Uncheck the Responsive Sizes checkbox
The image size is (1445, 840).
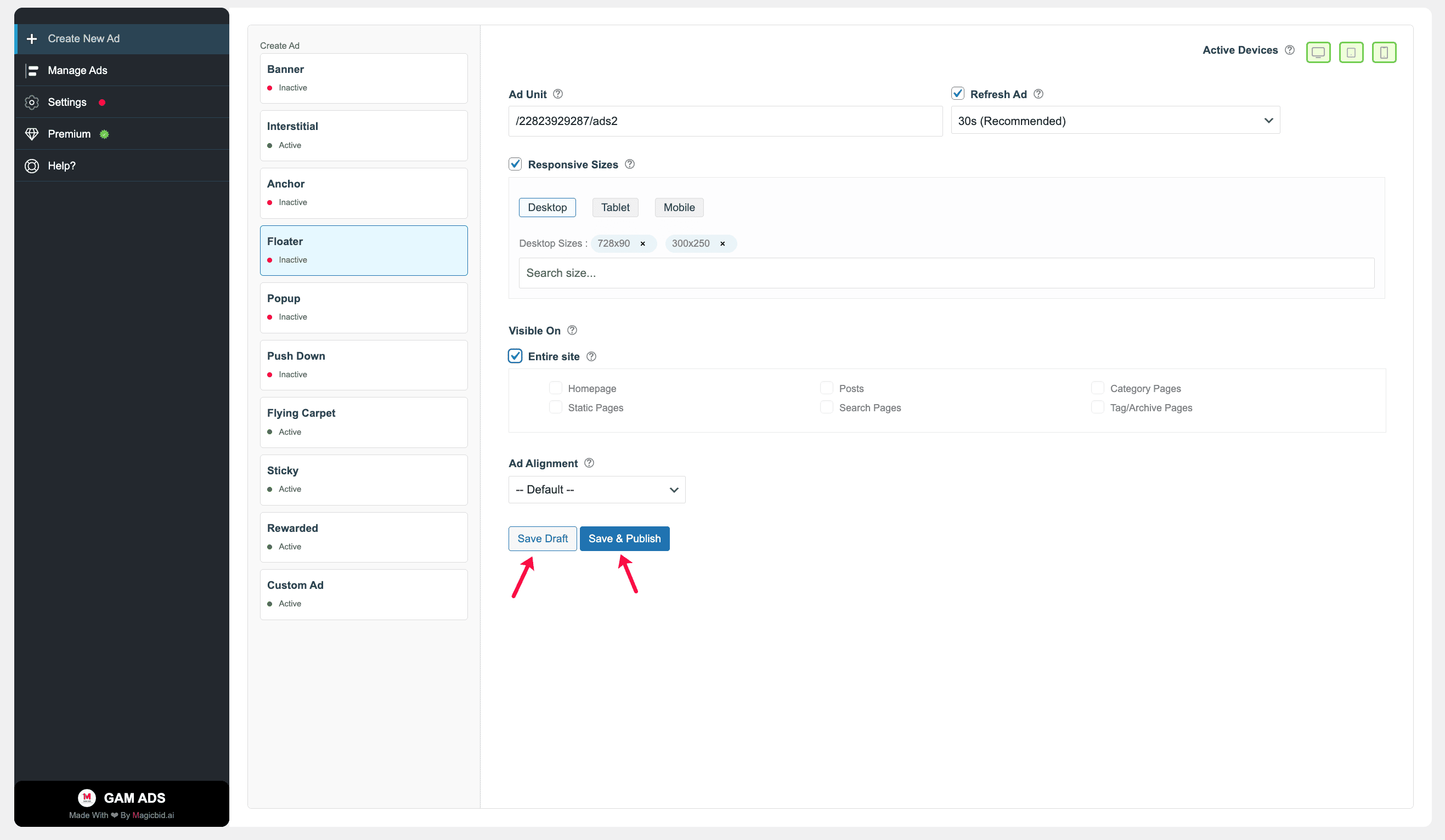click(x=515, y=164)
